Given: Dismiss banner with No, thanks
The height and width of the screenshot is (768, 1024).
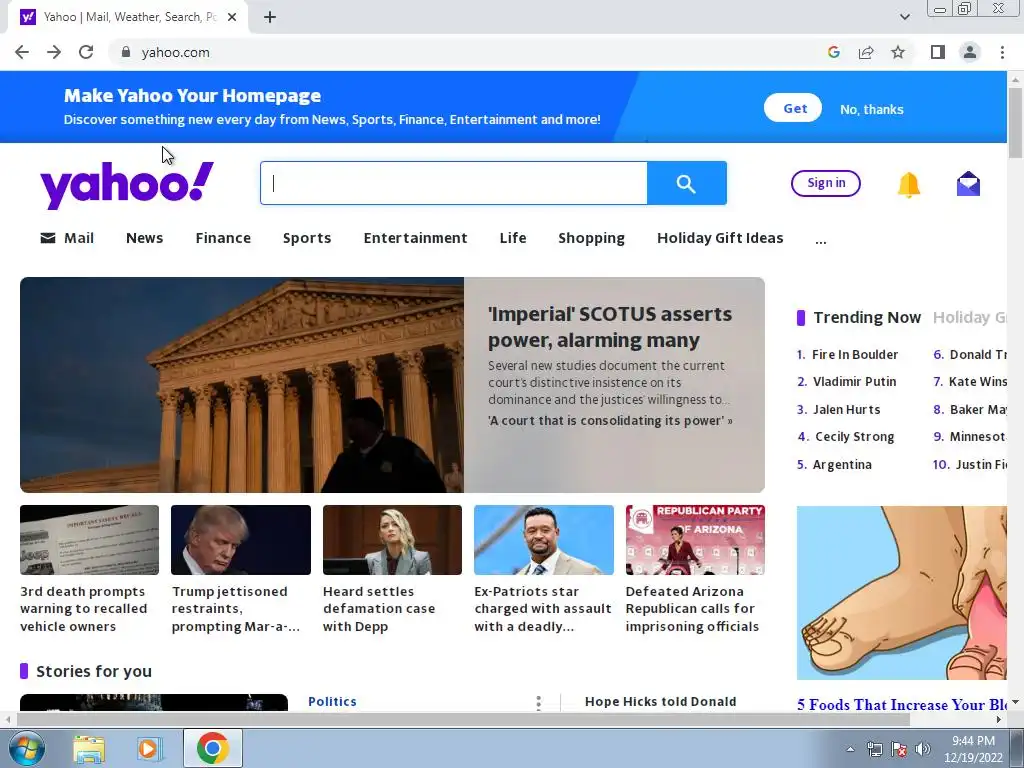Looking at the screenshot, I should click(x=872, y=109).
